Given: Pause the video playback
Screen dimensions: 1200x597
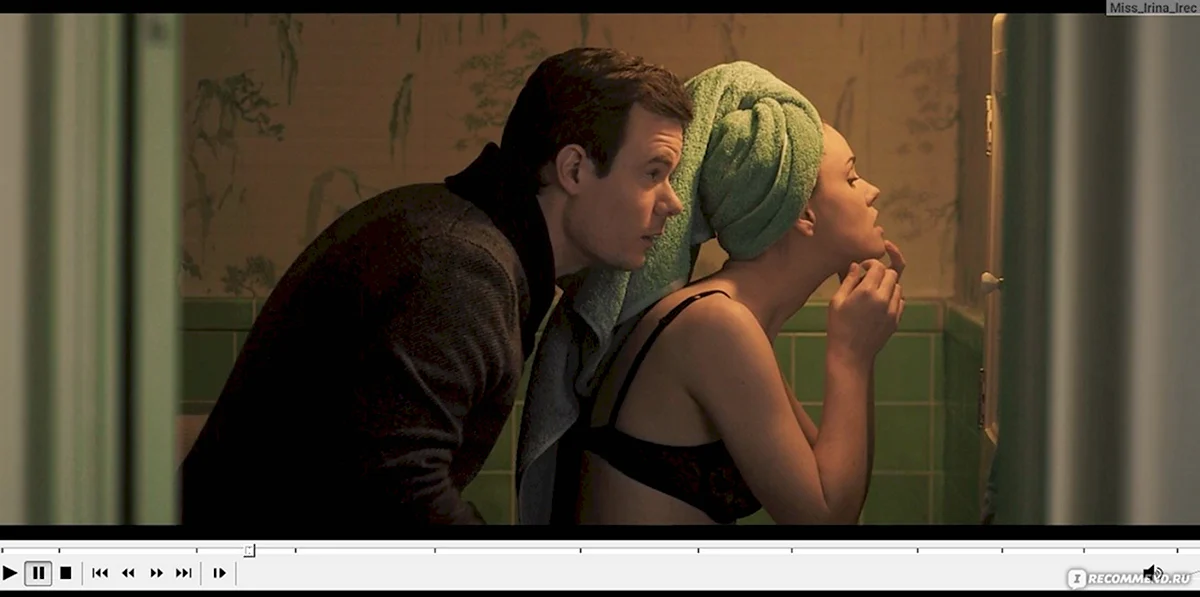Looking at the screenshot, I should coord(38,573).
